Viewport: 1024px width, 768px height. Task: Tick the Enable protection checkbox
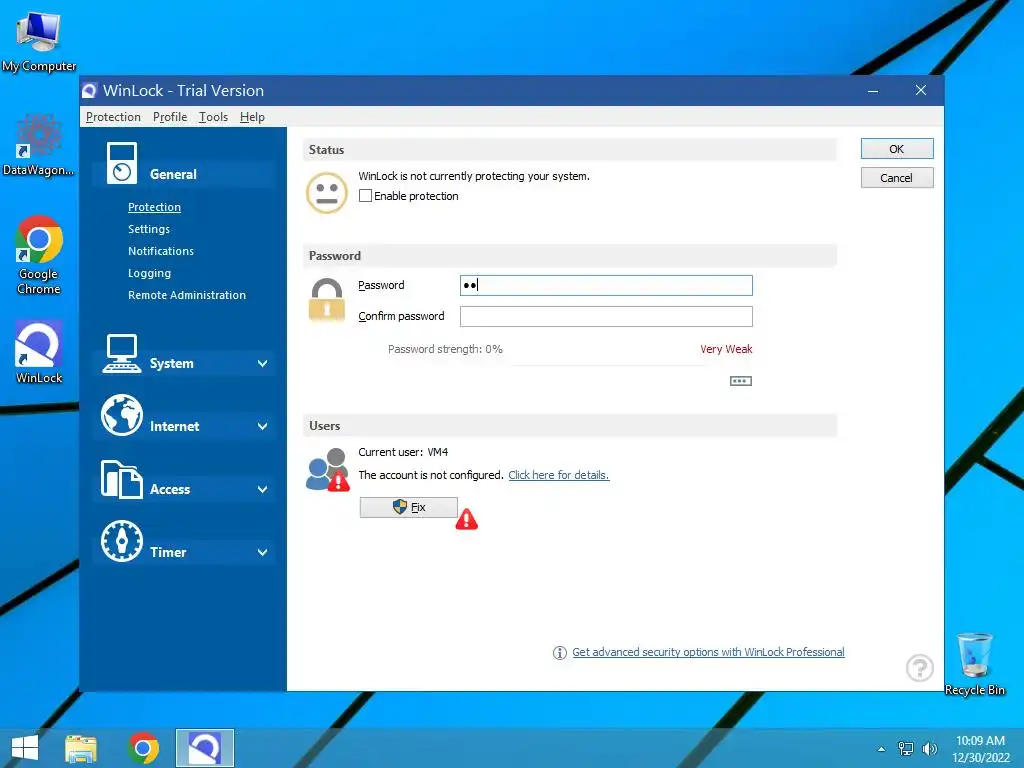click(x=365, y=196)
